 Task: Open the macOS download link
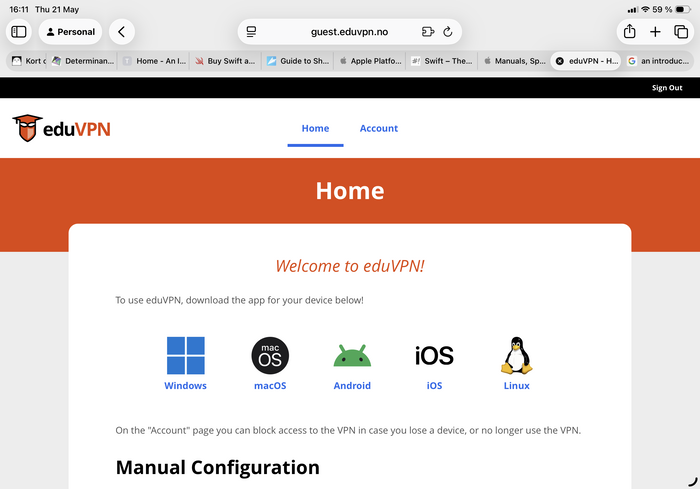click(x=270, y=386)
